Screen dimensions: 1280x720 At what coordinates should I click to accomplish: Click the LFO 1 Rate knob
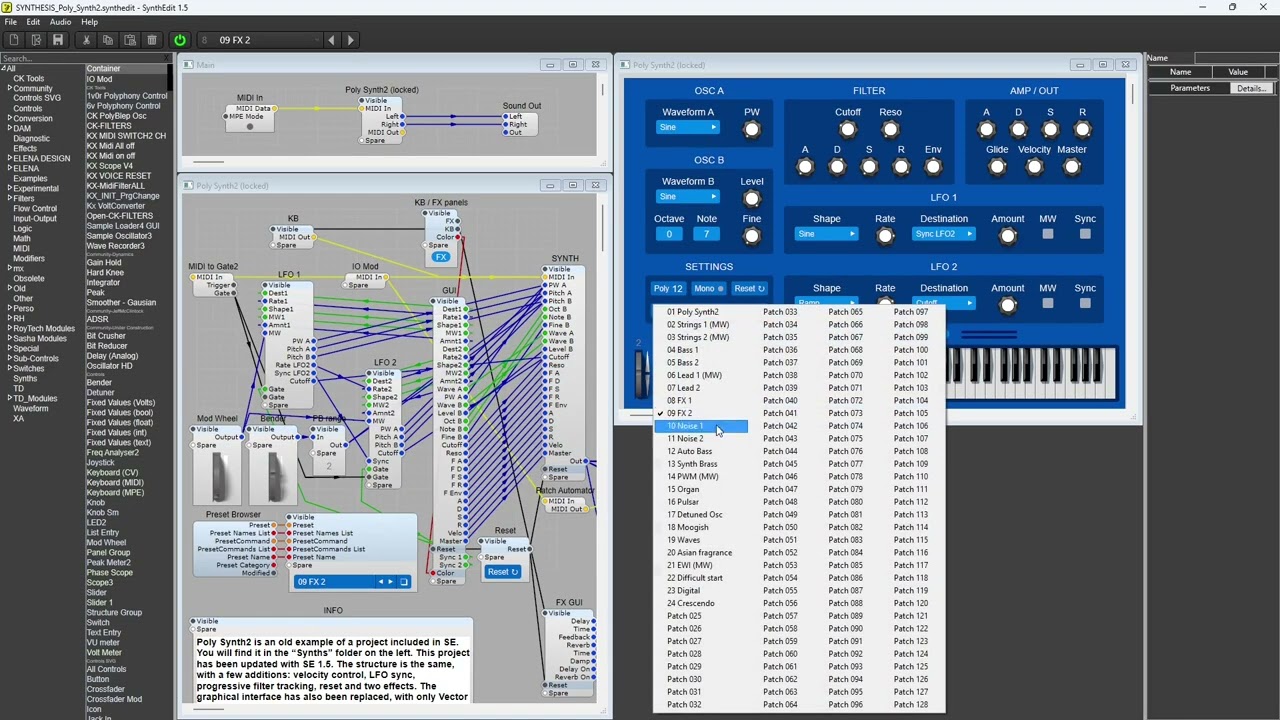[885, 236]
